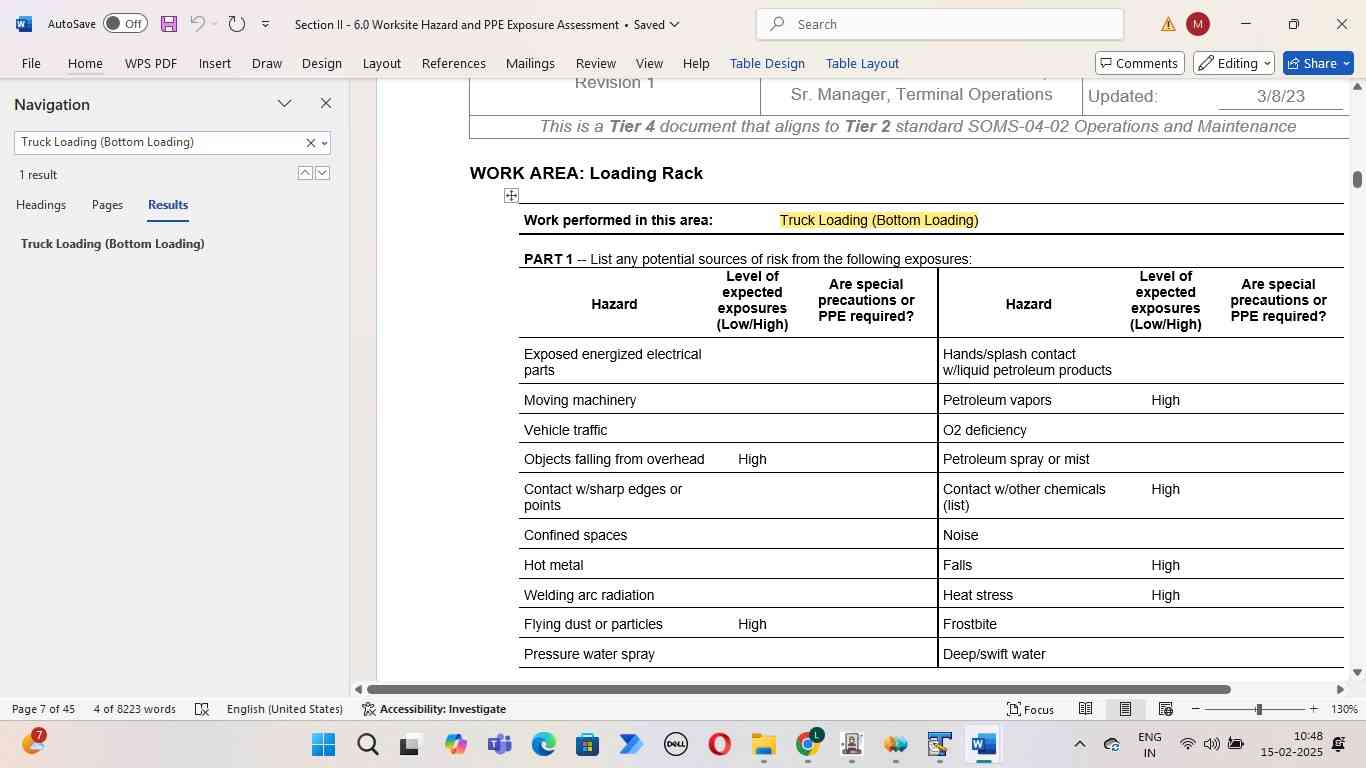Switch to Pages tab in Navigation
Image resolution: width=1366 pixels, height=768 pixels.
(107, 205)
